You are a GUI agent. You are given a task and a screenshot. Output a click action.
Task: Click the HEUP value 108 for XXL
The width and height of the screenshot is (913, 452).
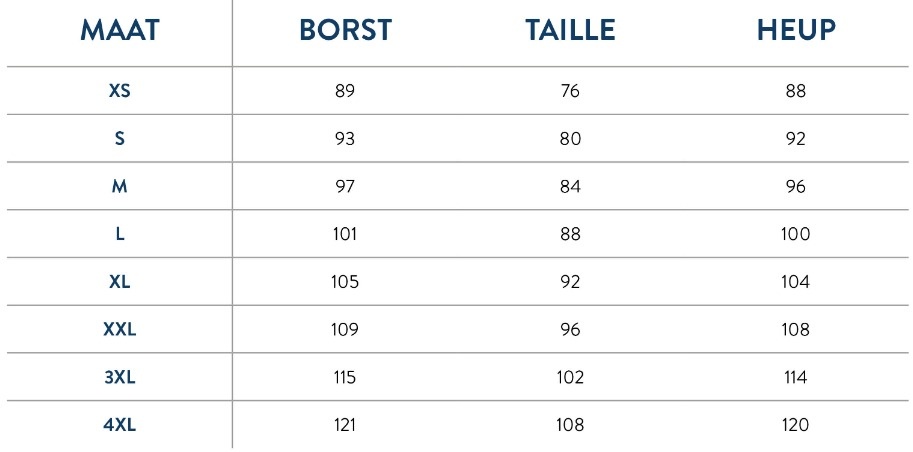click(796, 329)
